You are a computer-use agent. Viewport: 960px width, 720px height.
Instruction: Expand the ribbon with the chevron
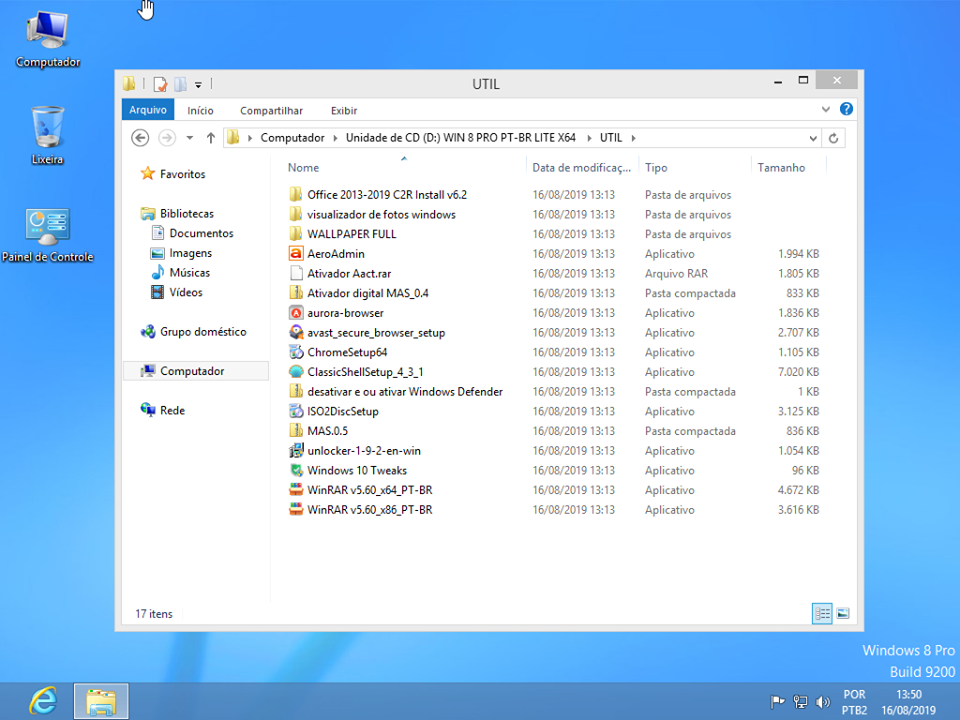[826, 109]
